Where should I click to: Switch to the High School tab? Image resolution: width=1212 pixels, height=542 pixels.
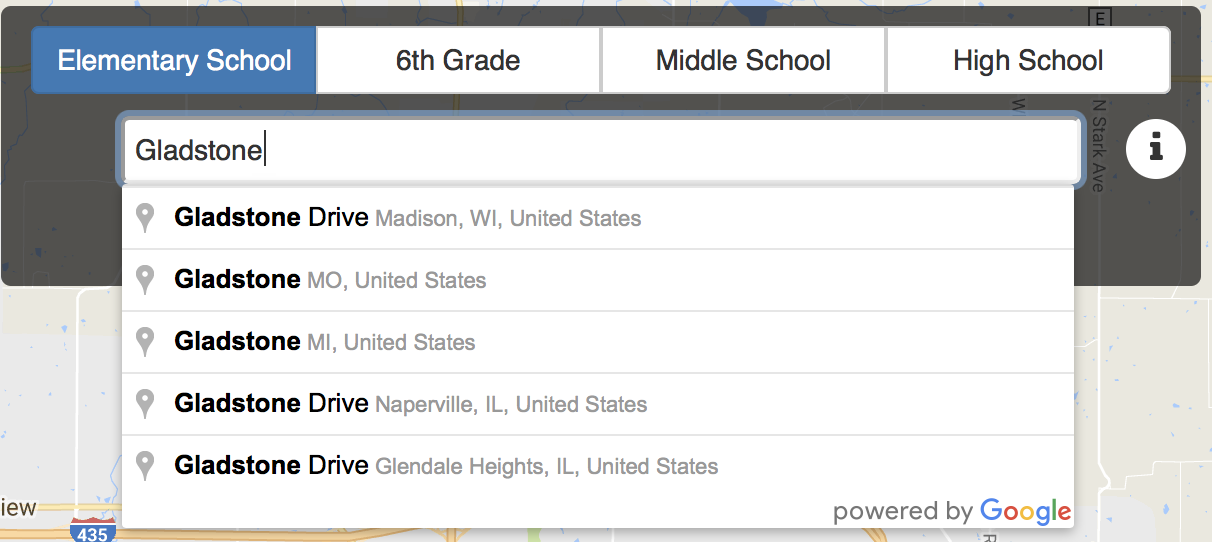point(1028,60)
